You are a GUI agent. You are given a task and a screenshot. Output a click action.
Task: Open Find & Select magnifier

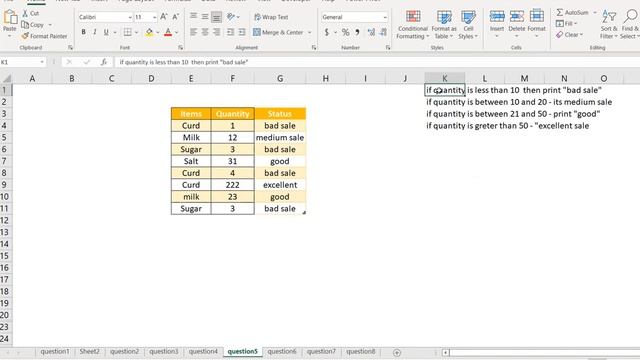[x=630, y=24]
